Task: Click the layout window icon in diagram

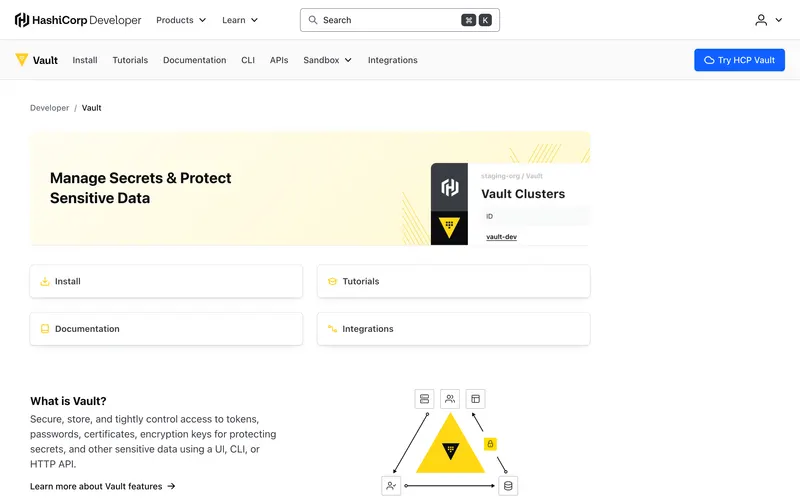Action: tap(476, 399)
